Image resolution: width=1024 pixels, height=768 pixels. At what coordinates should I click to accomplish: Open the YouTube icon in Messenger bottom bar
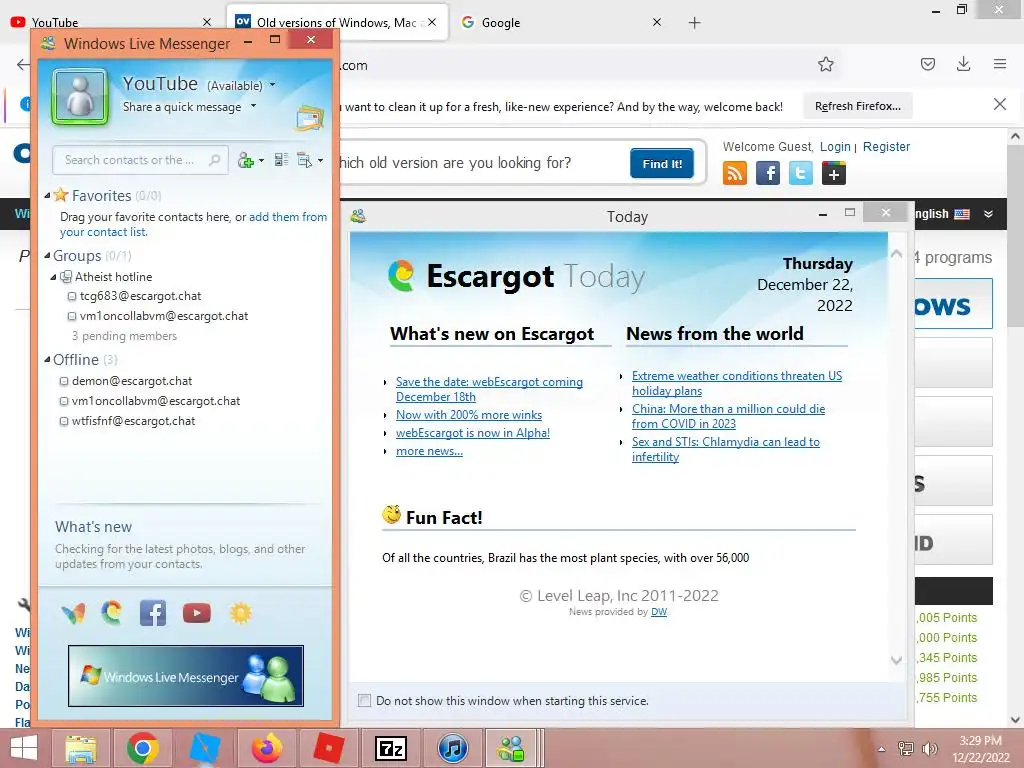click(197, 613)
